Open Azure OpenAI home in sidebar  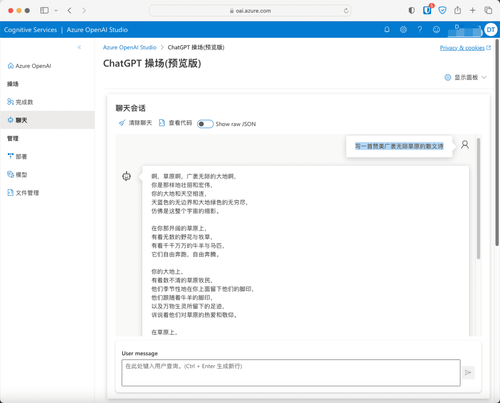pyautogui.click(x=29, y=66)
